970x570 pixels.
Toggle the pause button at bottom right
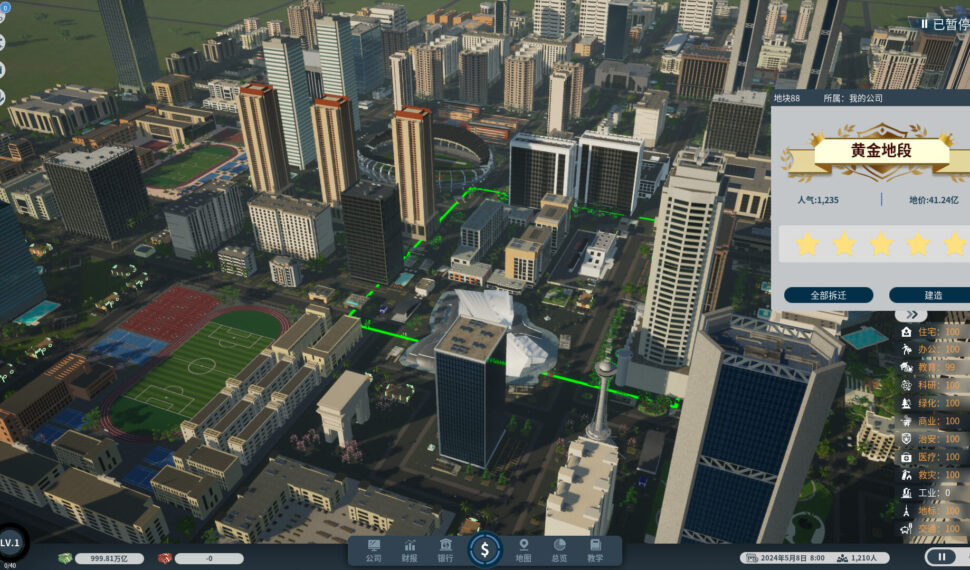pos(941,557)
